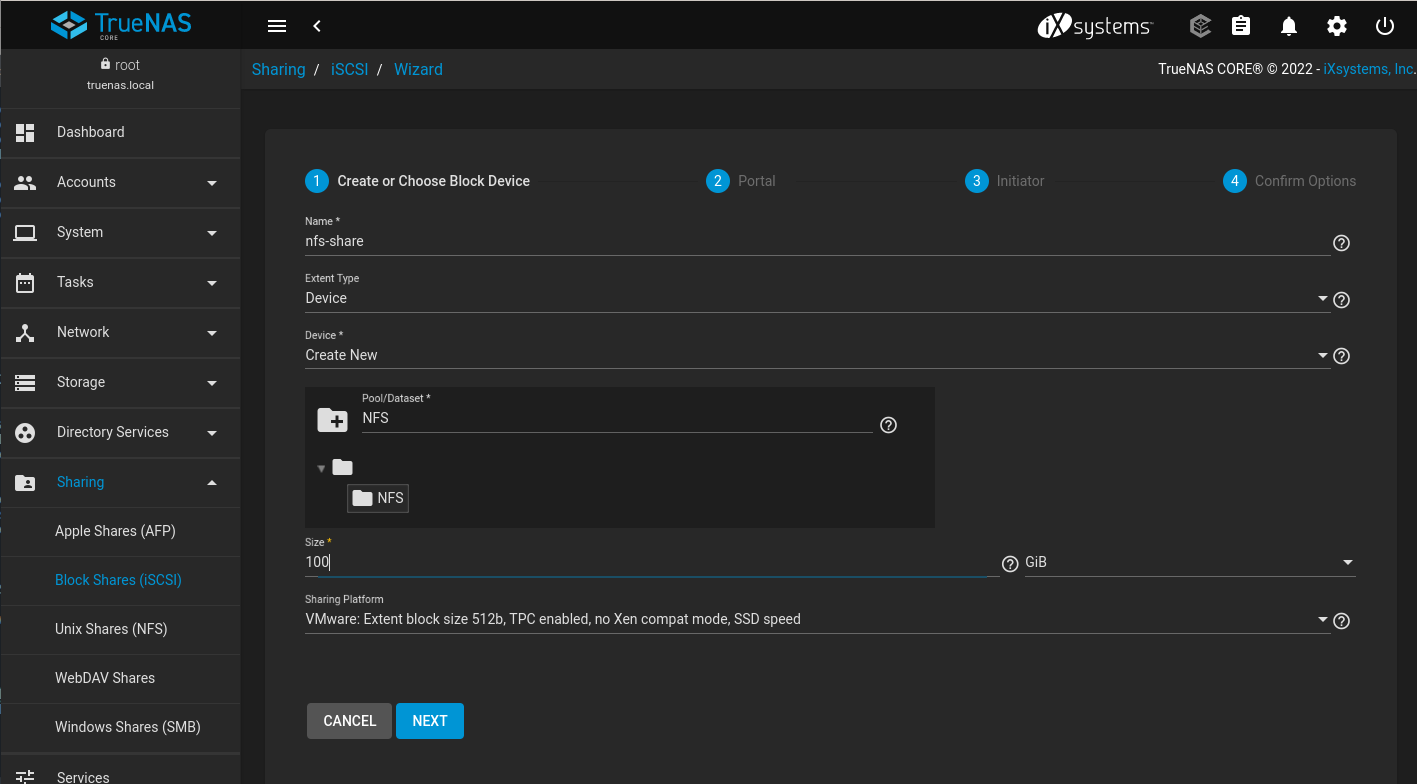Open the Sharing Platform dropdown
Viewport: 1417px width, 784px height.
pyautogui.click(x=817, y=619)
